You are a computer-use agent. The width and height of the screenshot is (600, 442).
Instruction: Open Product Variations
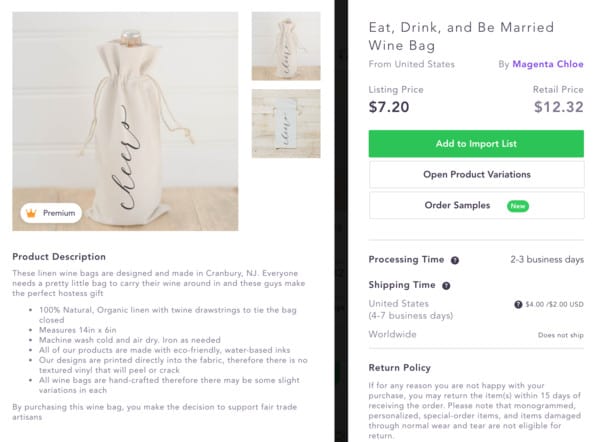pos(476,175)
